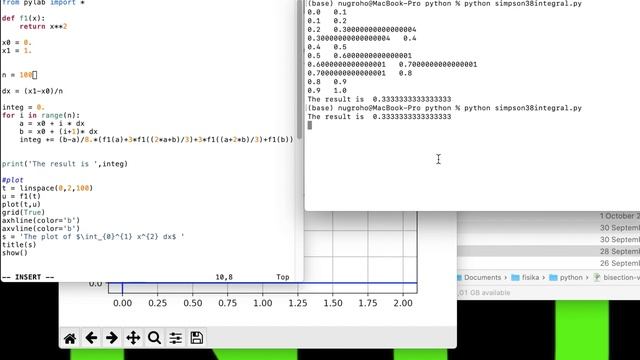The height and width of the screenshot is (360, 640).
Task: Click the '2.00' x-axis tick label on plot
Action: click(403, 303)
